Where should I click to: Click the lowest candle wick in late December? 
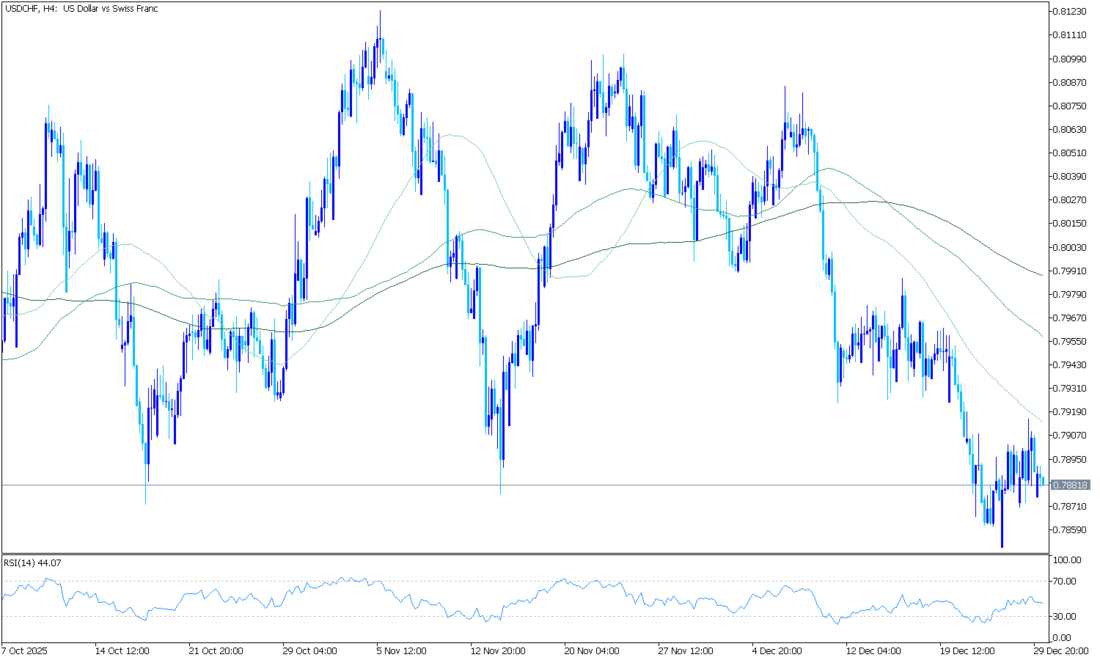click(x=1002, y=546)
